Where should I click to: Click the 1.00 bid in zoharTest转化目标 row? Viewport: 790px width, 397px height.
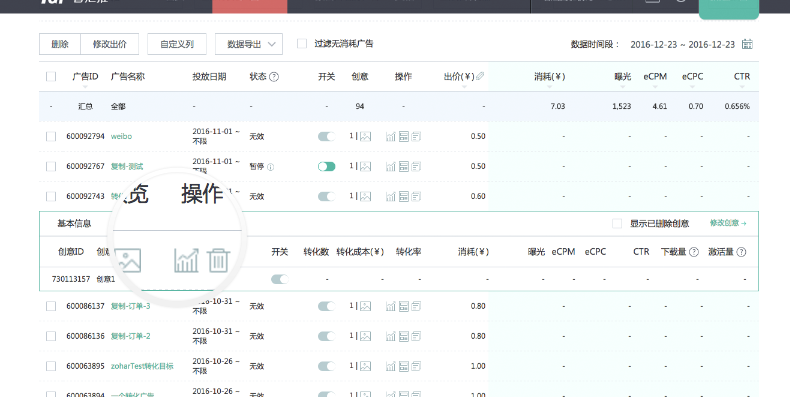click(478, 366)
